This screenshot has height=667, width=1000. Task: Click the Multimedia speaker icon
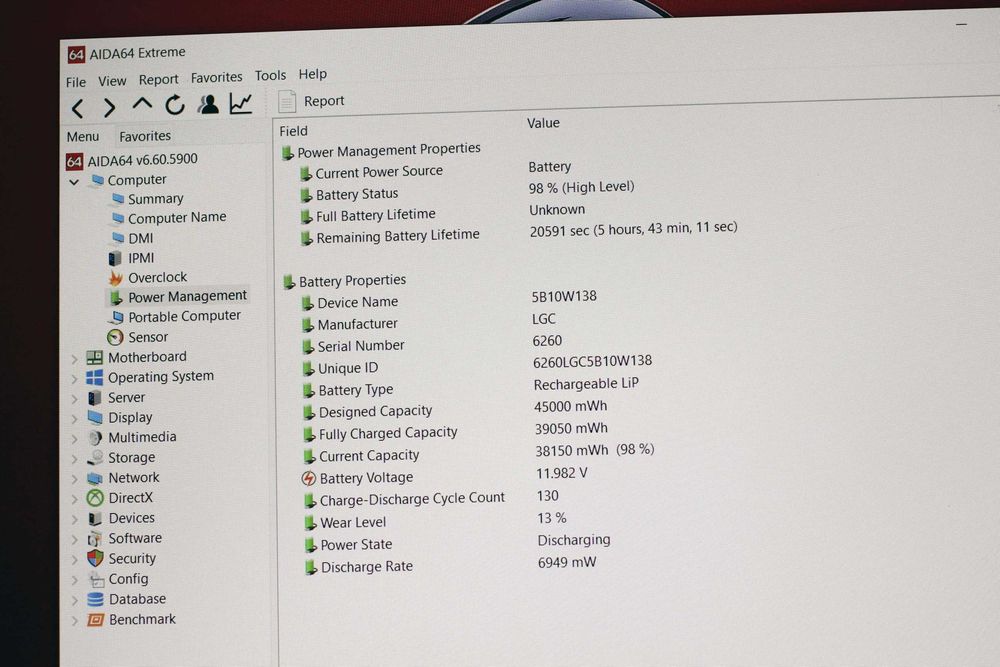click(95, 438)
